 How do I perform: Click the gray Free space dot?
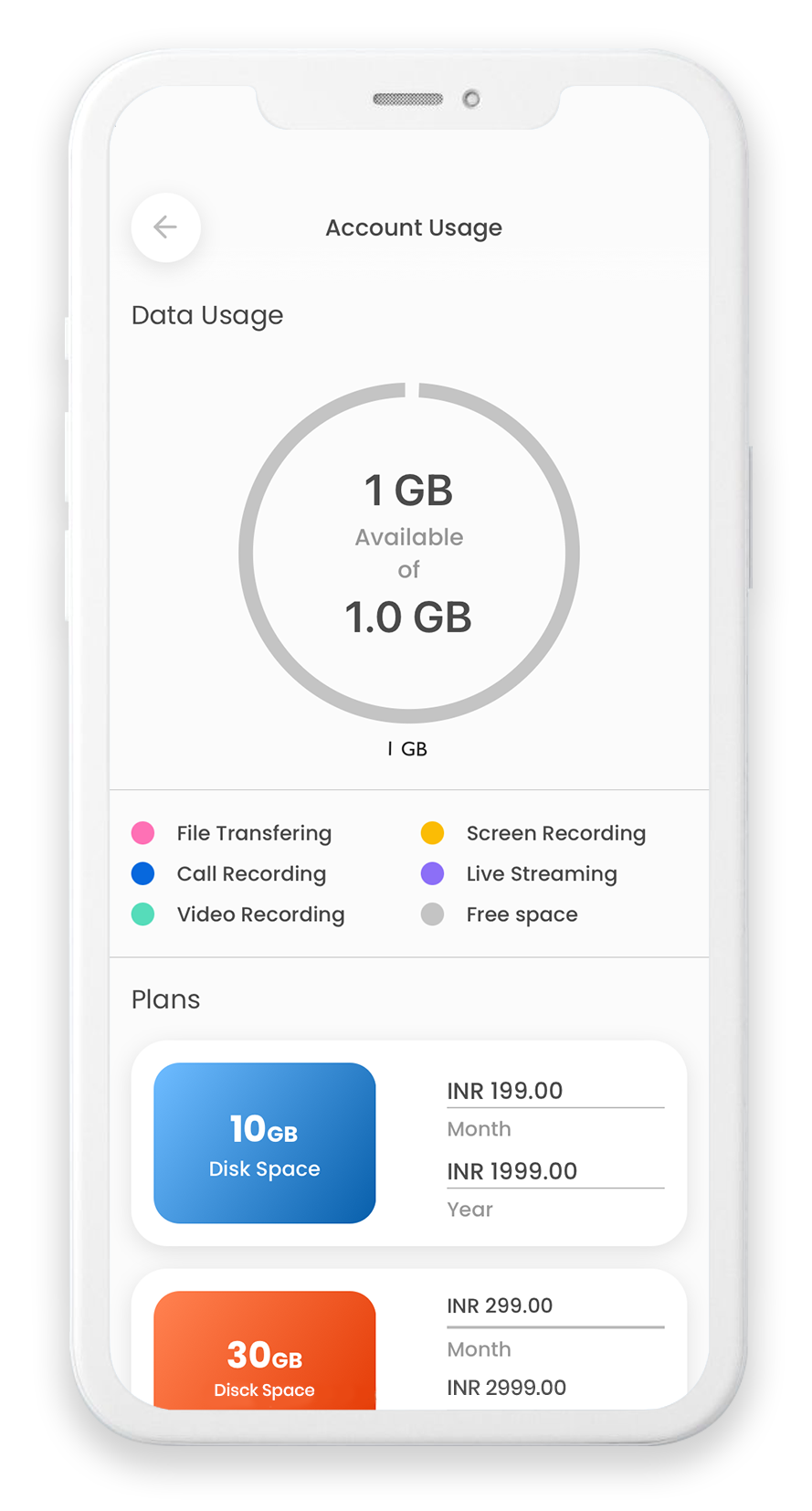[x=432, y=914]
